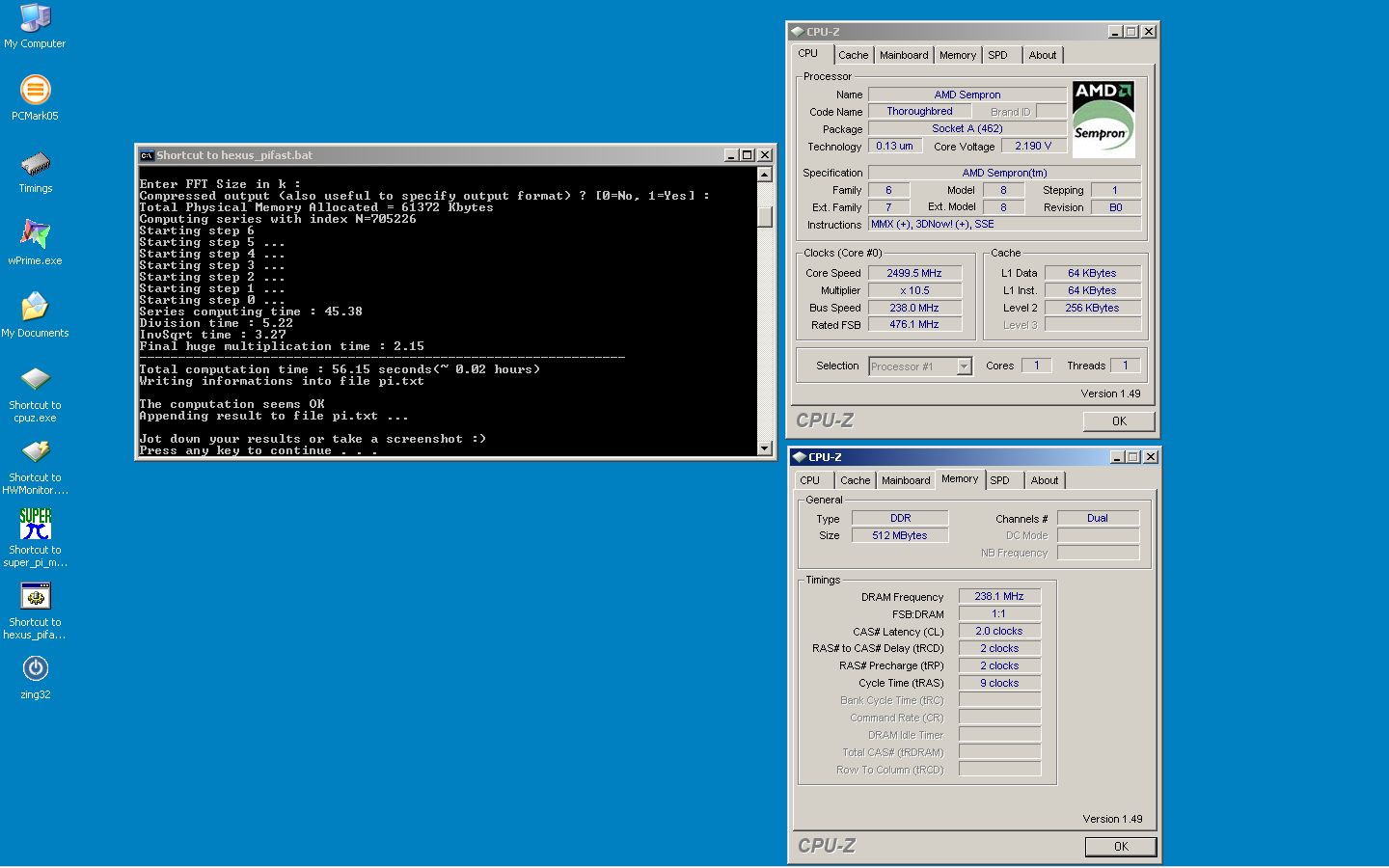Click the Package Socket A (462) field
The width and height of the screenshot is (1389, 868).
967,128
